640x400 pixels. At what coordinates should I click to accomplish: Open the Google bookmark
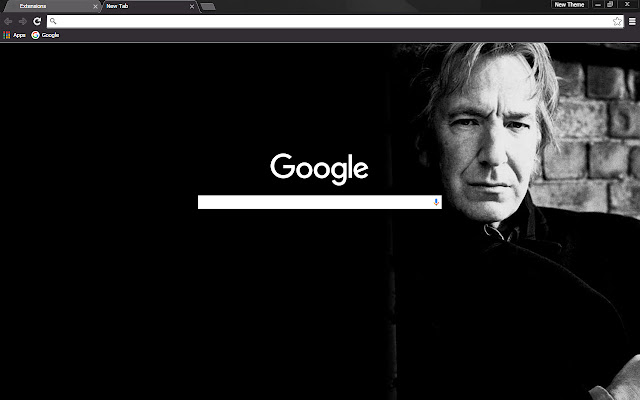point(46,35)
